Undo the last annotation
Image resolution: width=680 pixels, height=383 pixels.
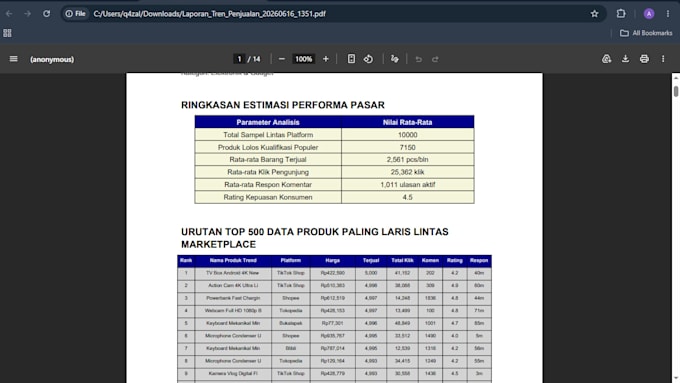[x=418, y=59]
